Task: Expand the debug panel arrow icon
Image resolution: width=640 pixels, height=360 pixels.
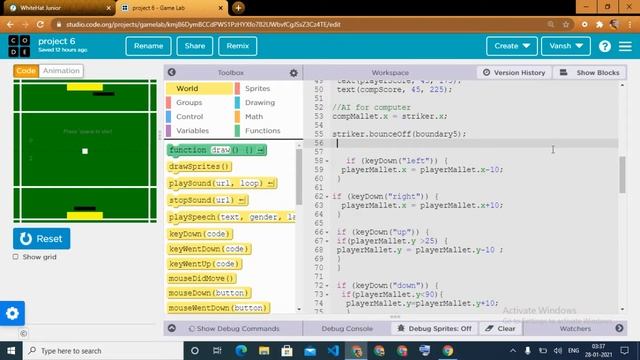Action: 172,328
